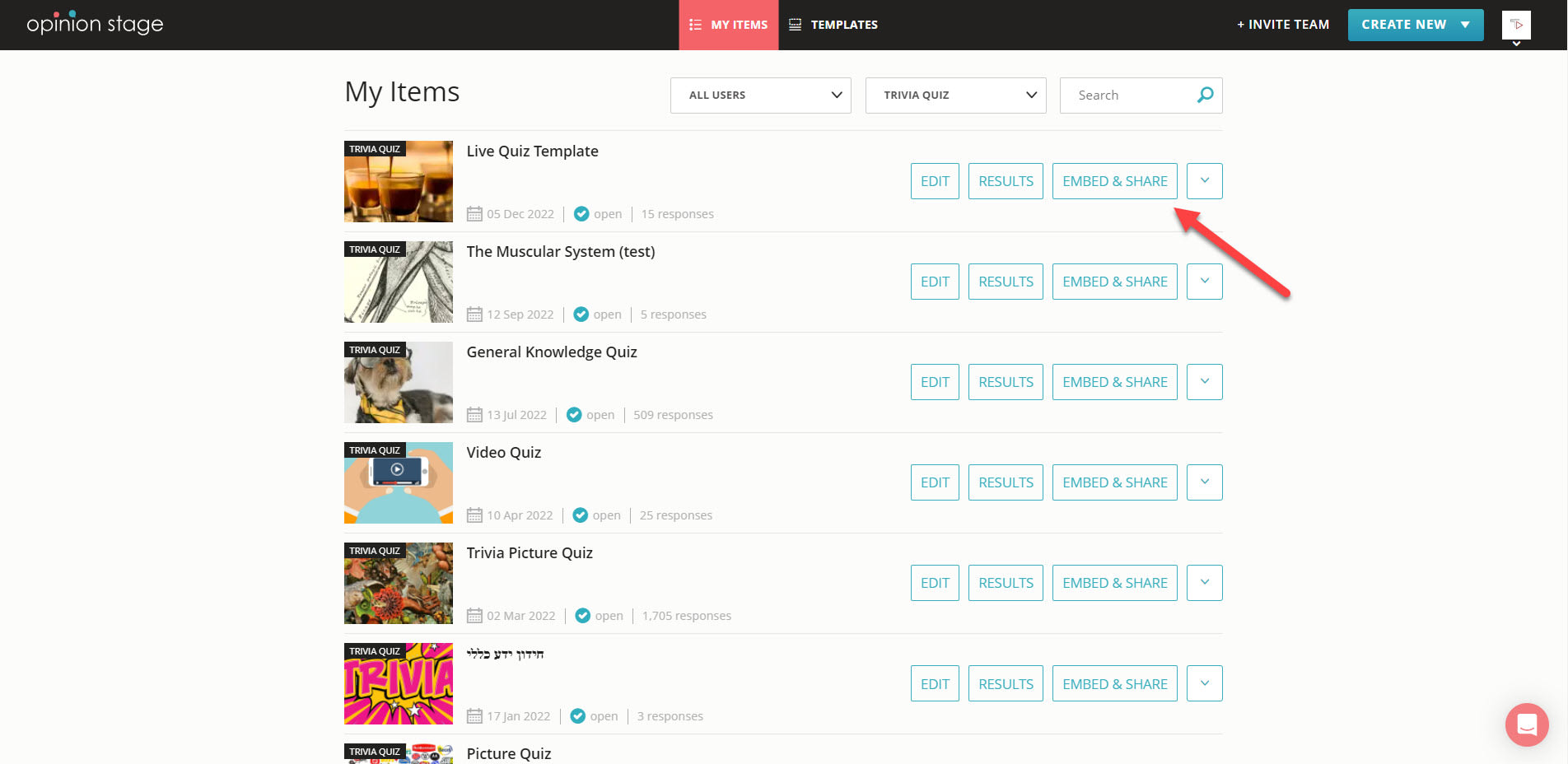Switch to the TEMPLATES tab
Viewport: 1568px width, 764px height.
(843, 24)
